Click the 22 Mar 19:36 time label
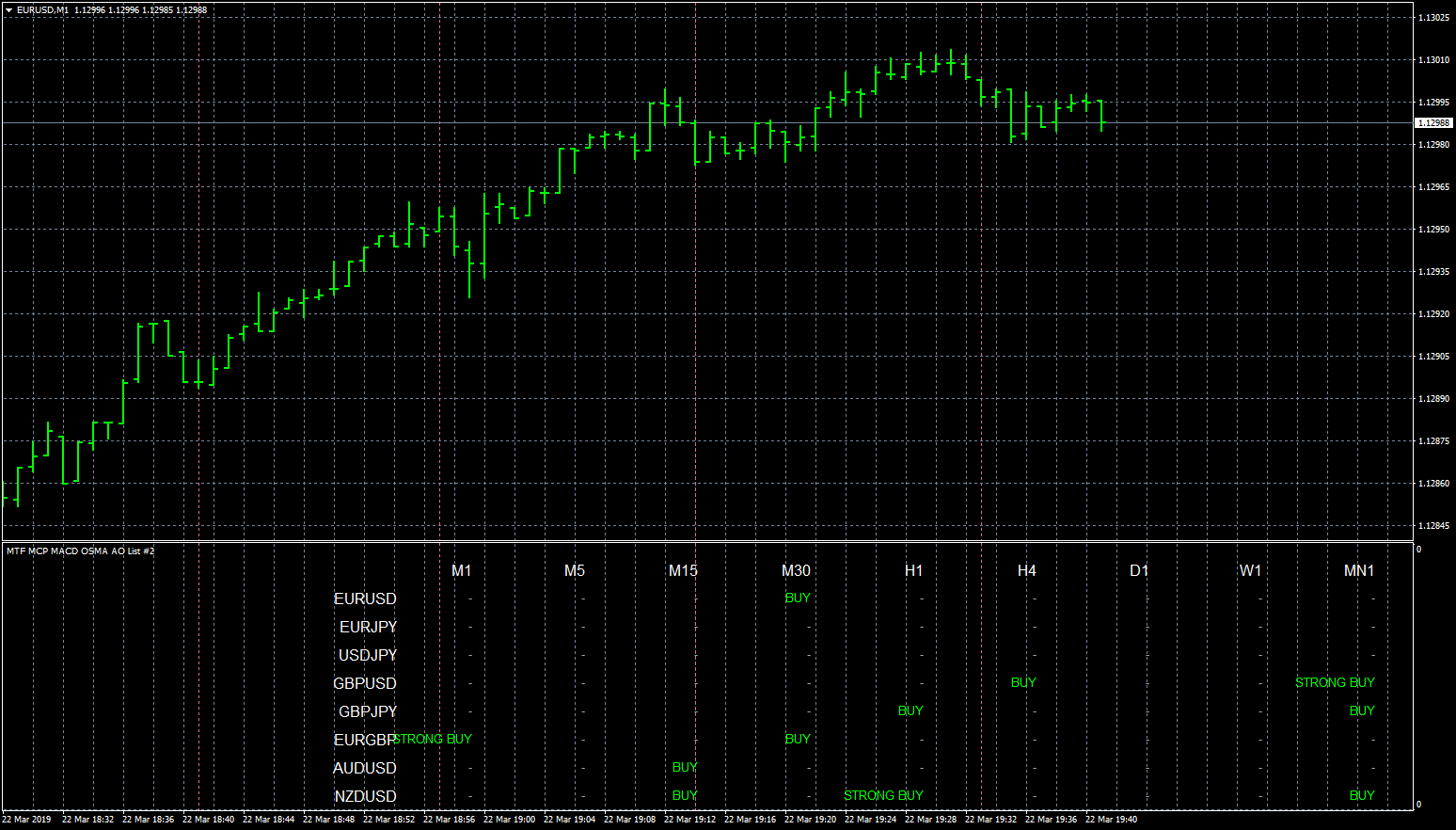 (1052, 820)
